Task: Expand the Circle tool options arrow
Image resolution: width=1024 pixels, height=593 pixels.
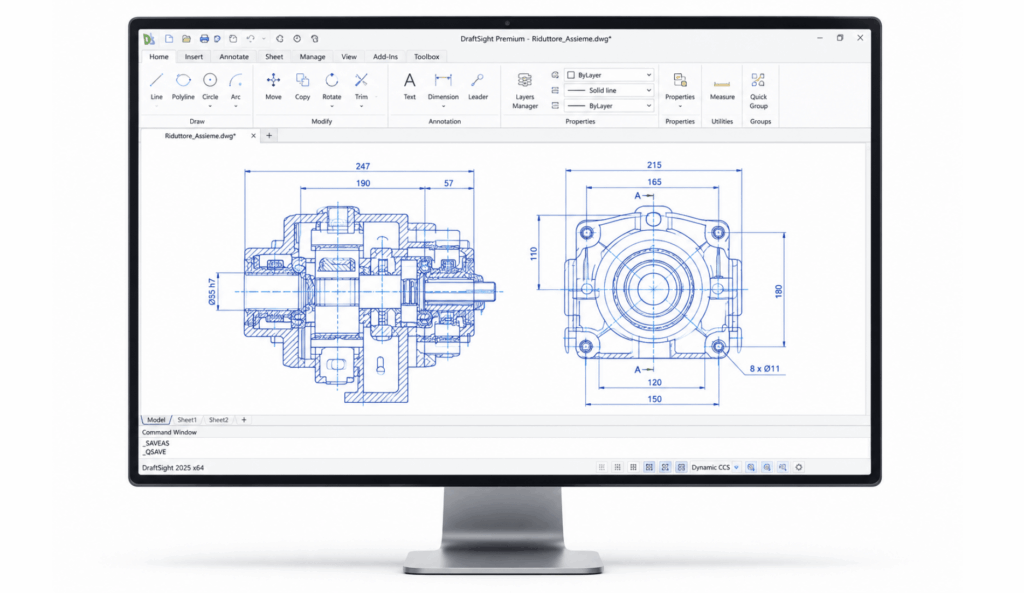Action: [x=210, y=106]
